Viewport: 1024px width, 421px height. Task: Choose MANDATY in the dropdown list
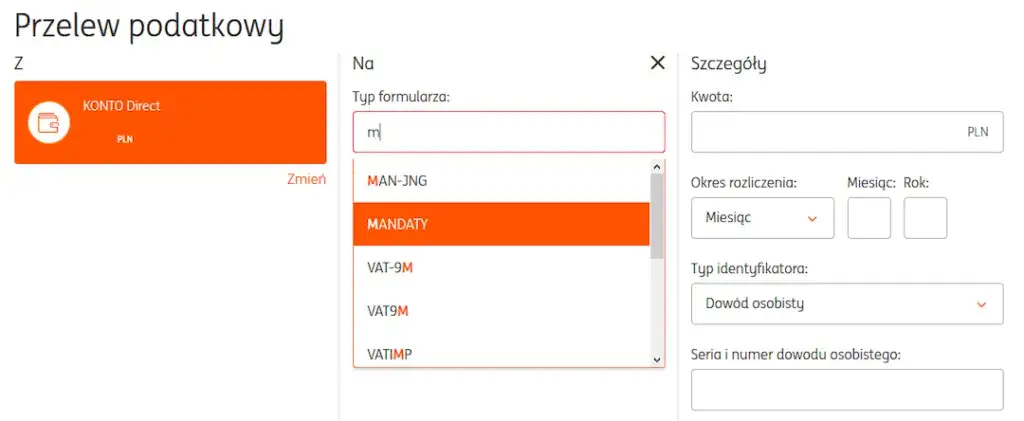coord(500,224)
